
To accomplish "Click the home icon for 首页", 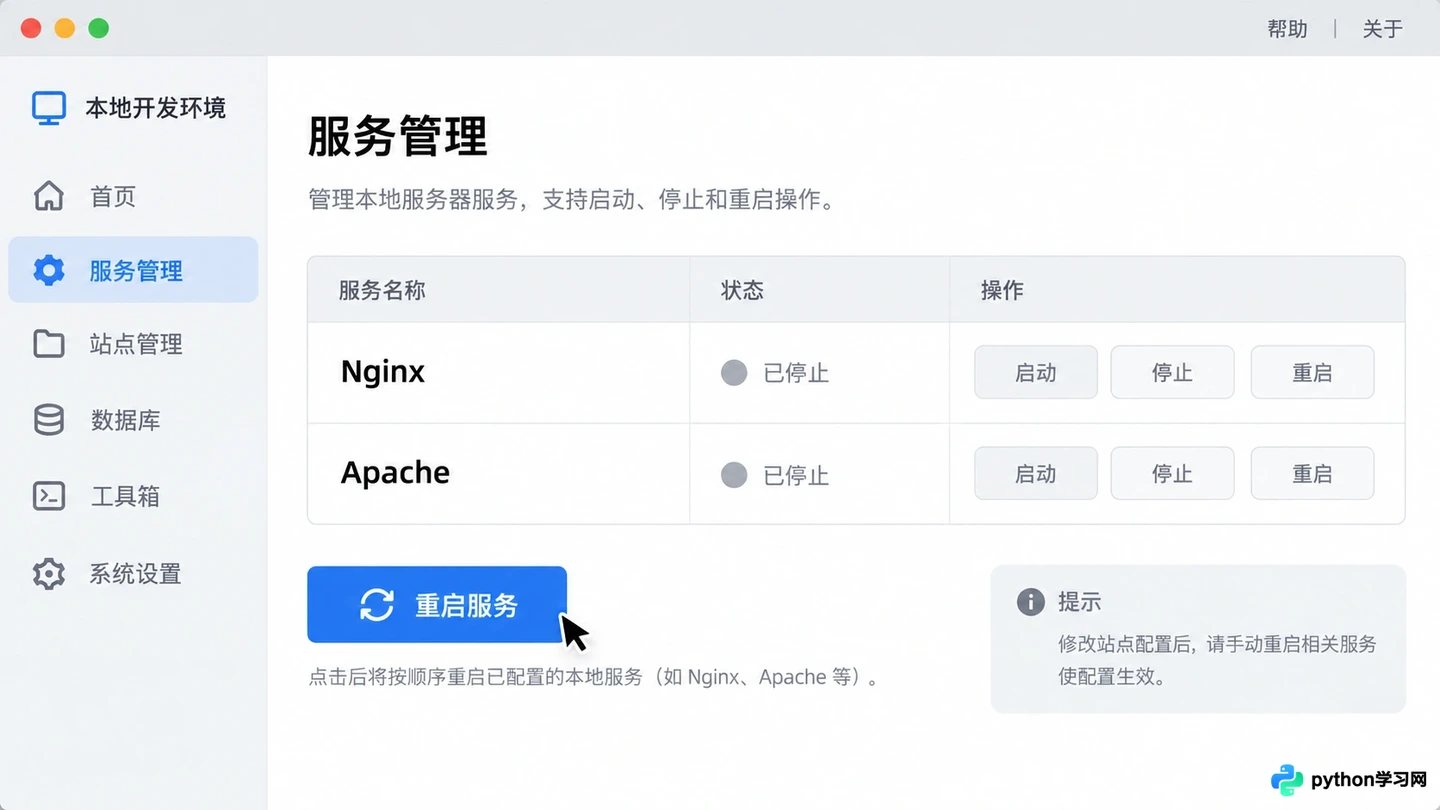I will pos(49,196).
